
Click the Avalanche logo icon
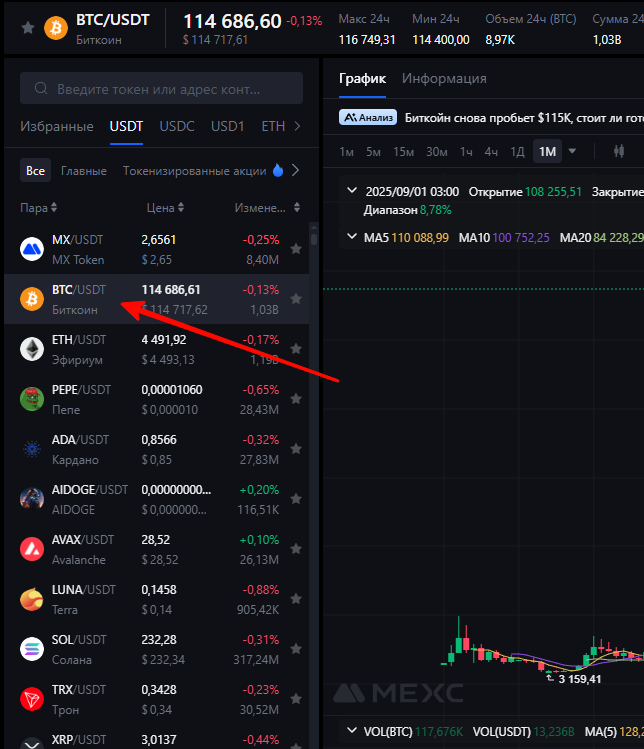point(32,549)
